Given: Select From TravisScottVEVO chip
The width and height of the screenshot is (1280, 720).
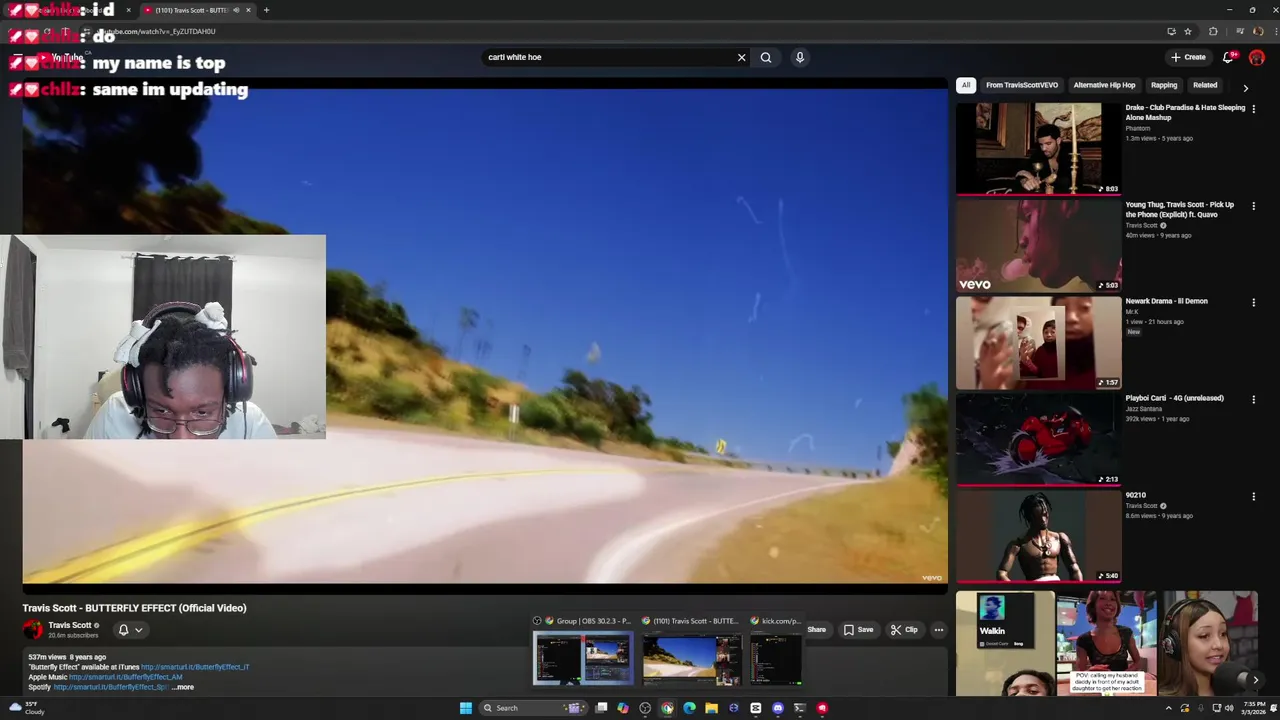Looking at the screenshot, I should [x=1022, y=86].
